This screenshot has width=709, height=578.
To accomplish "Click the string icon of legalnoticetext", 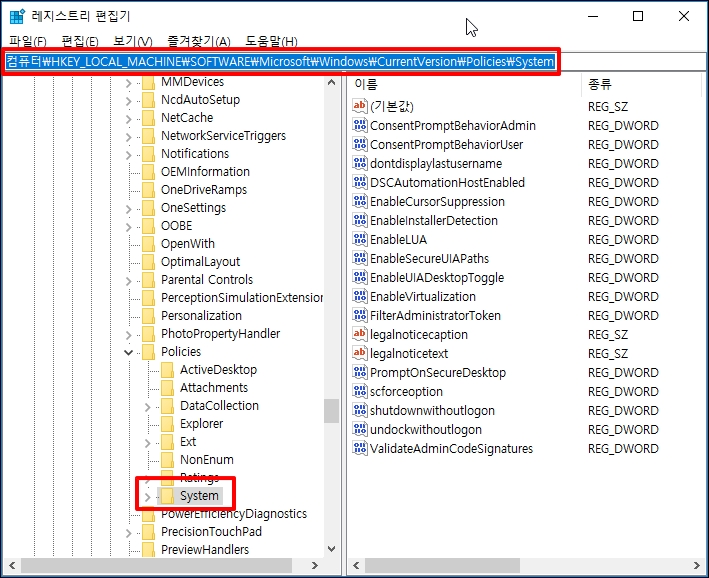I will [360, 353].
